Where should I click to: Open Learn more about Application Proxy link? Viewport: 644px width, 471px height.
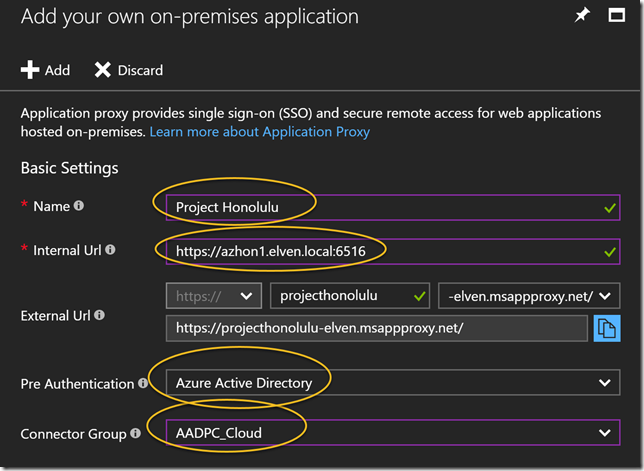click(x=259, y=132)
